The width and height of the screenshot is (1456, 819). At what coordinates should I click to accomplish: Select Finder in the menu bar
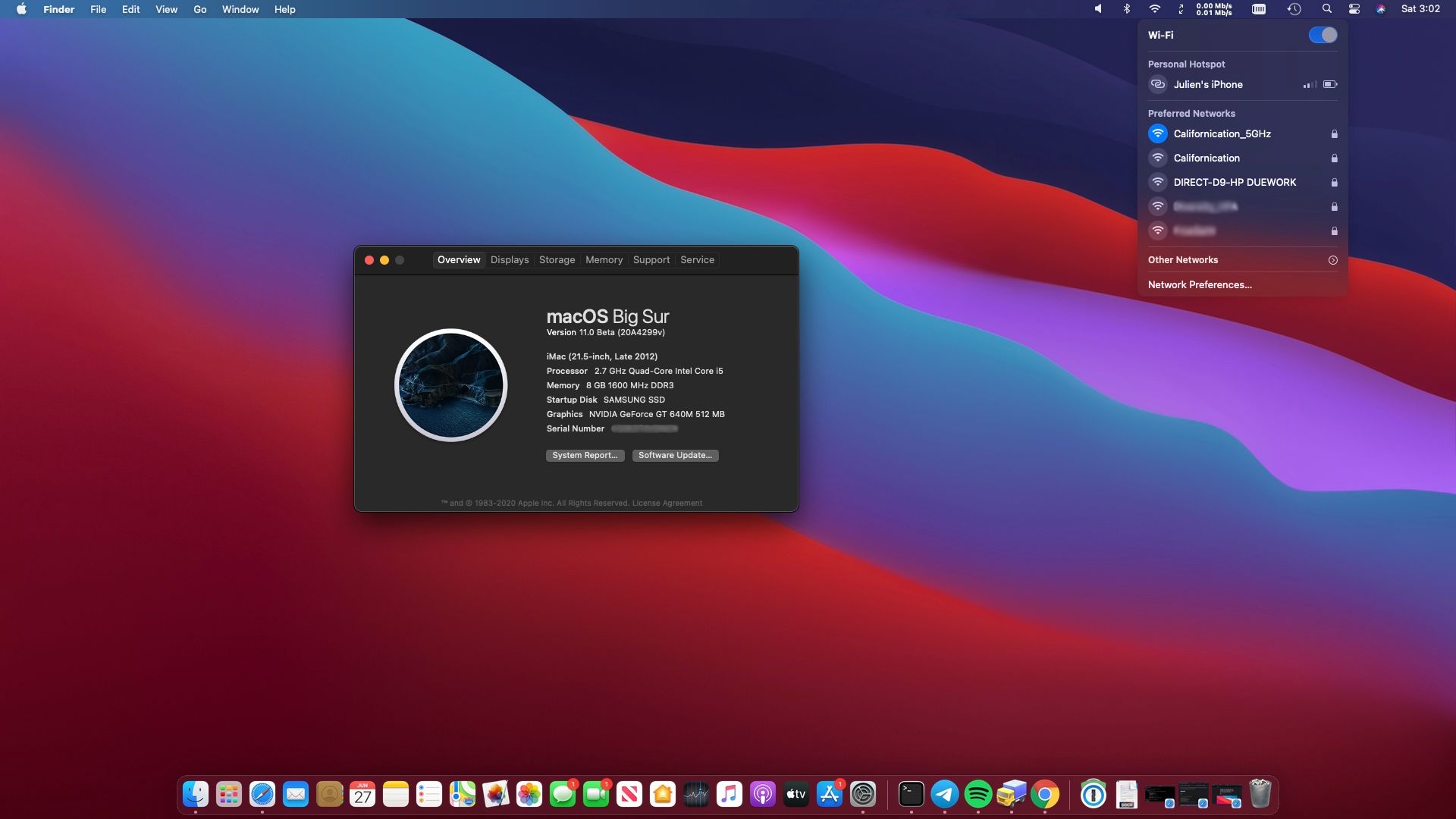58,9
